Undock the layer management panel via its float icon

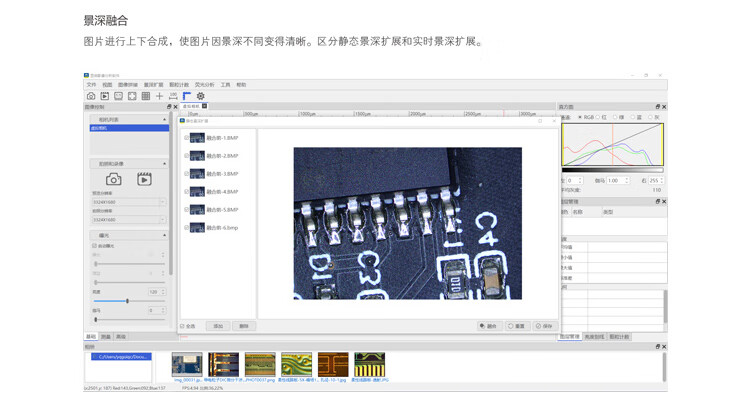(x=658, y=201)
